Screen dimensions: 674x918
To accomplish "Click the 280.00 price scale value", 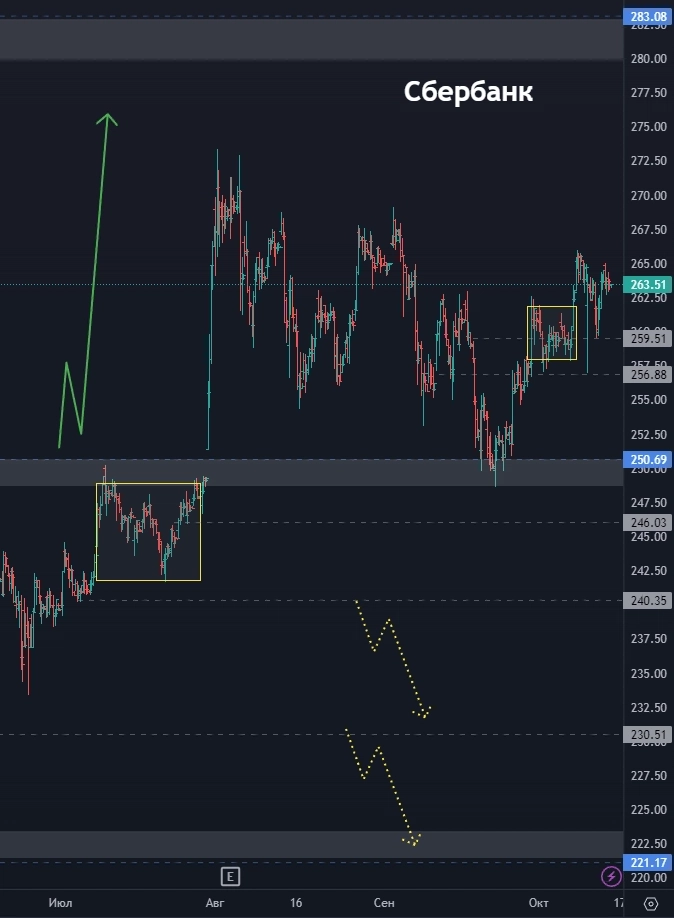I will pyautogui.click(x=648, y=59).
